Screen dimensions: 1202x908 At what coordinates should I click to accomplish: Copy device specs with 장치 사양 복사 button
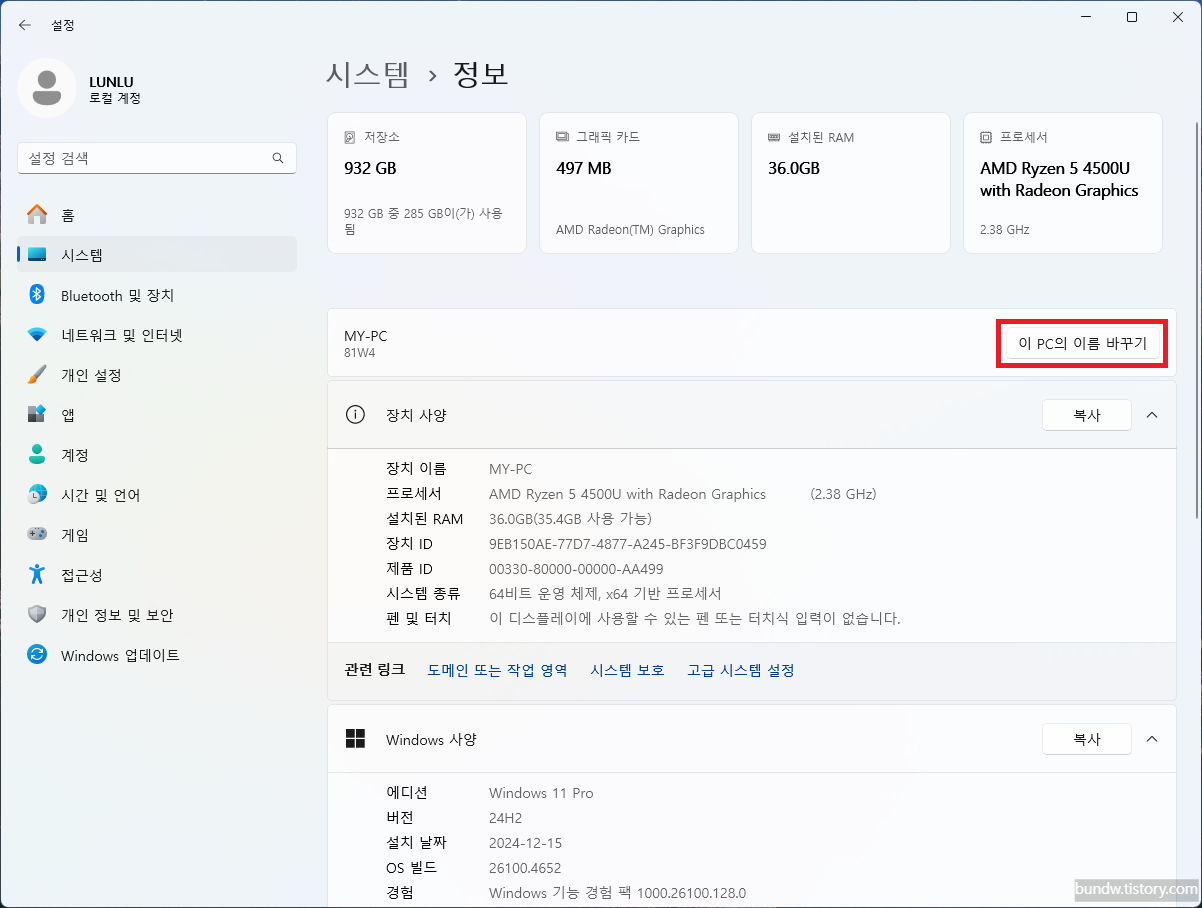(1086, 415)
